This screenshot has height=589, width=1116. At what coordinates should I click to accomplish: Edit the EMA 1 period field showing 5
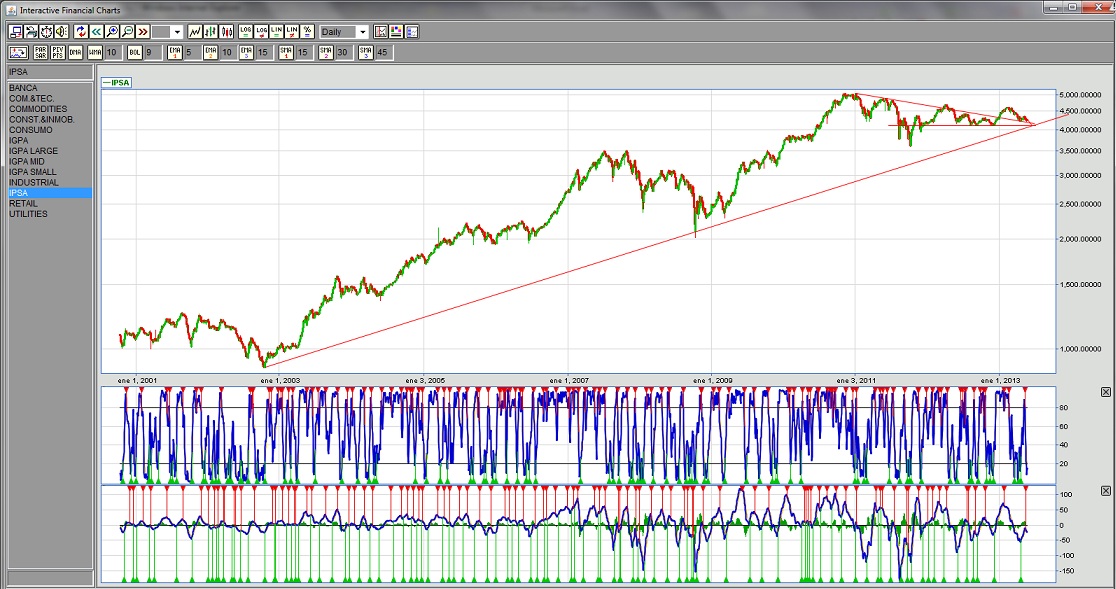point(193,53)
